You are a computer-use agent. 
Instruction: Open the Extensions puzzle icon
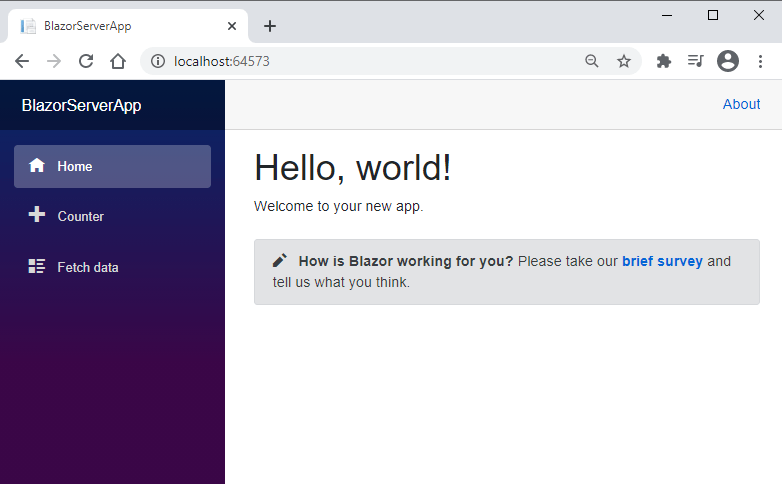(663, 61)
